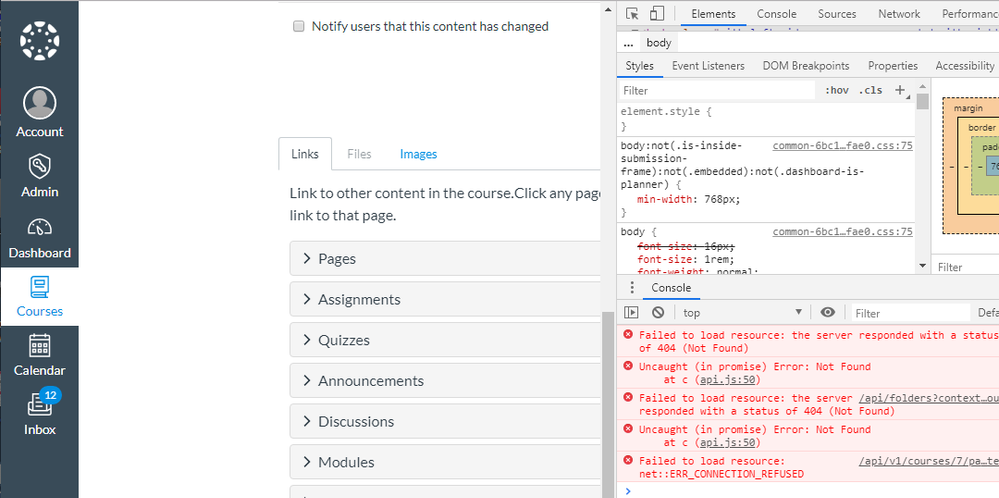Go to Dashboard via sidebar icon
This screenshot has width=999, height=498.
[x=39, y=237]
